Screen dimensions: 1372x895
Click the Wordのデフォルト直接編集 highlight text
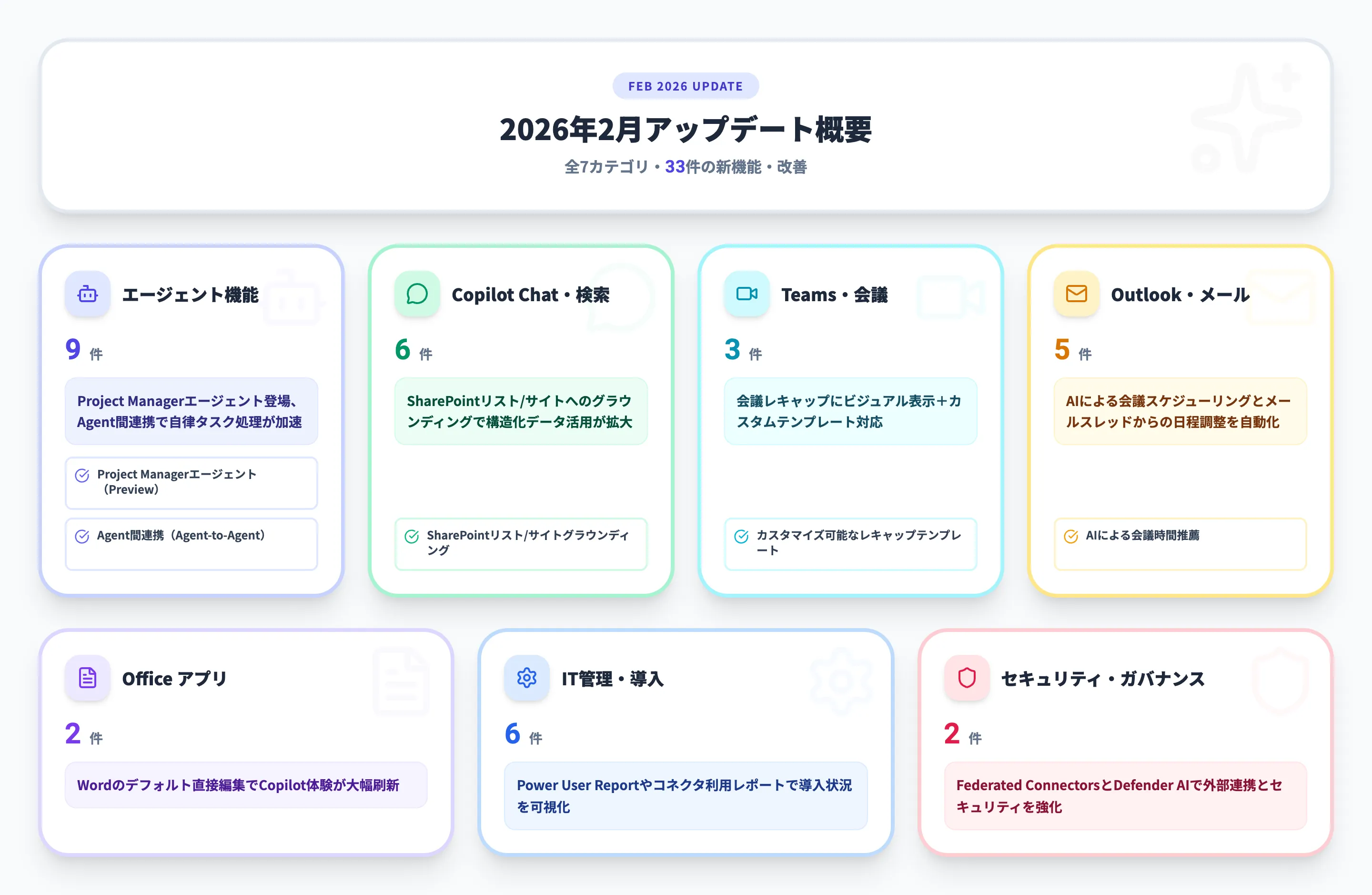tap(246, 785)
